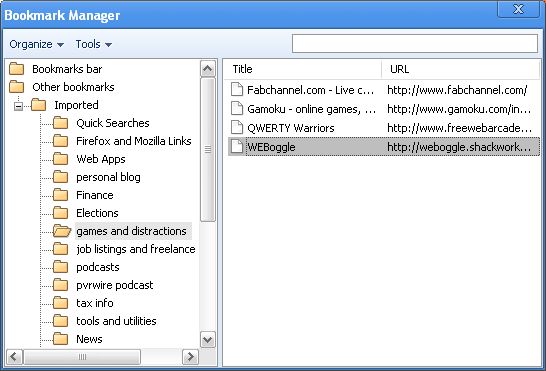The image size is (546, 371).
Task: Select the QWERTY Warriors bookmark title
Action: [291, 128]
